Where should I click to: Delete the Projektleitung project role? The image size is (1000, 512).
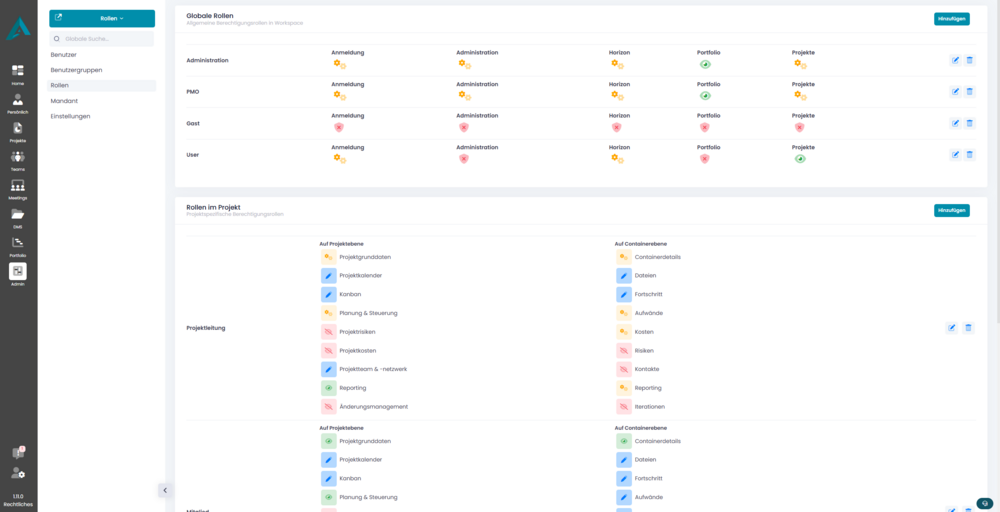968,328
